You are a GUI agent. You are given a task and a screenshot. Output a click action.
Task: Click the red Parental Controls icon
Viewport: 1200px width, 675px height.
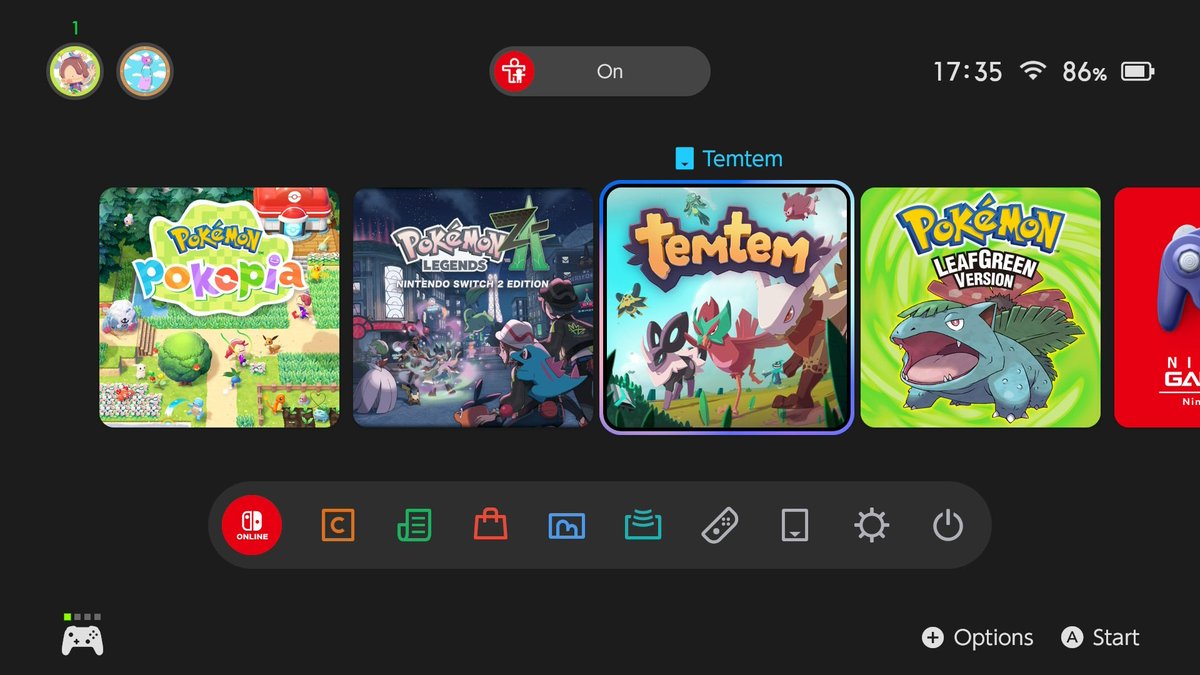click(515, 72)
